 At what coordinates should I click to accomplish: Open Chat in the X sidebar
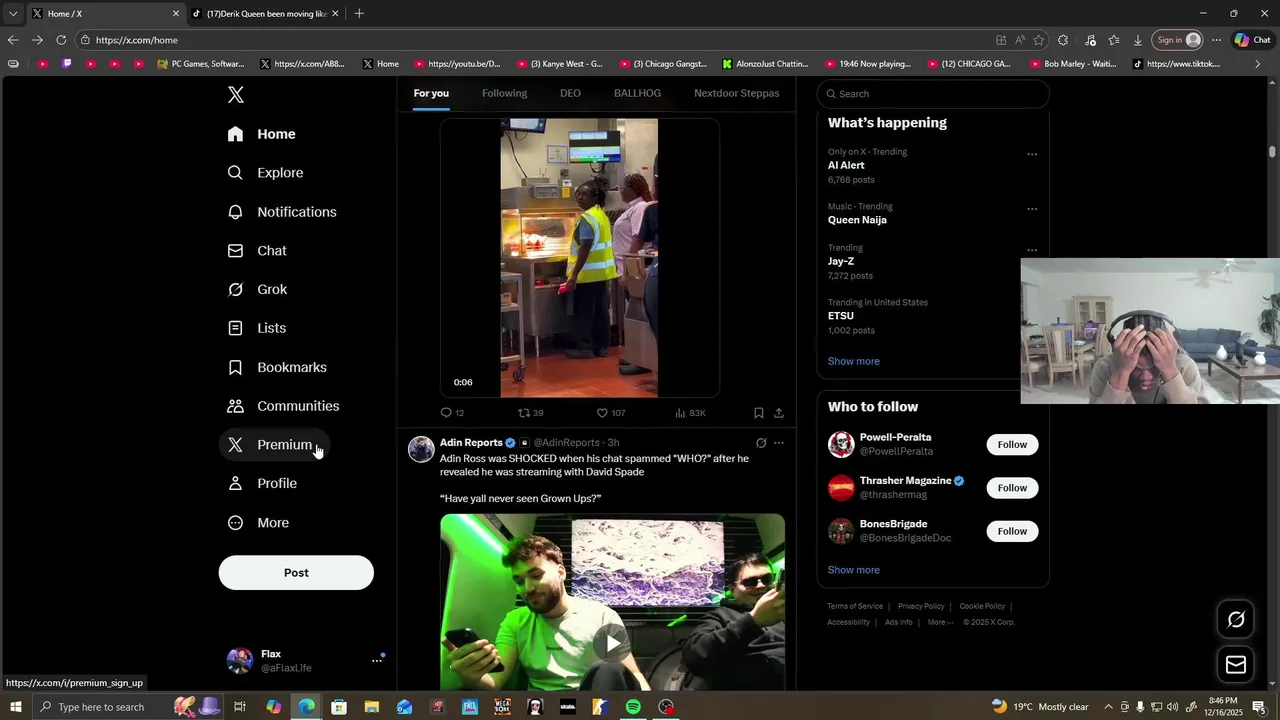tap(257, 251)
